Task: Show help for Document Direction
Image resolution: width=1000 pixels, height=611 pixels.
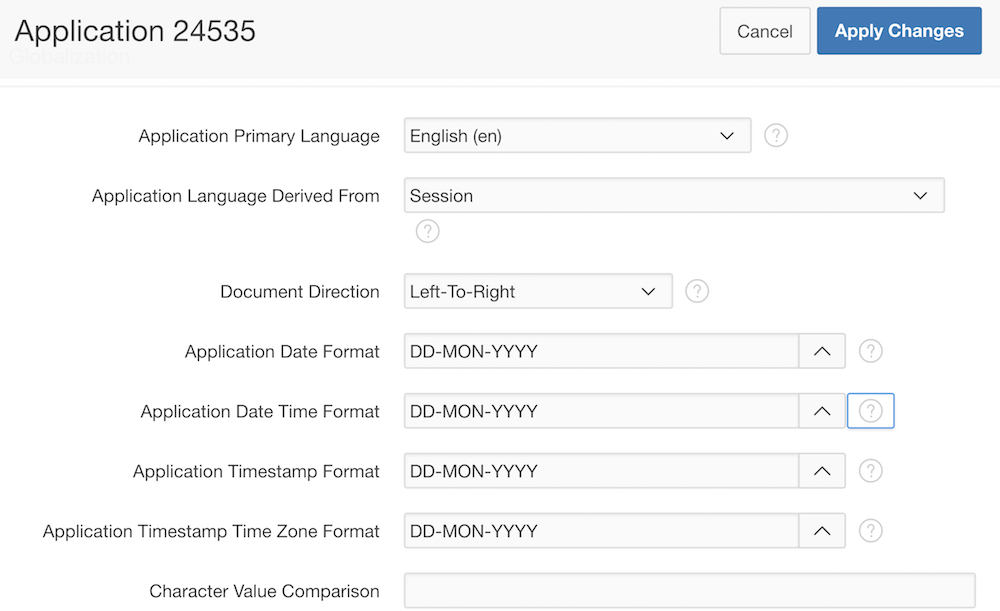Action: point(696,291)
